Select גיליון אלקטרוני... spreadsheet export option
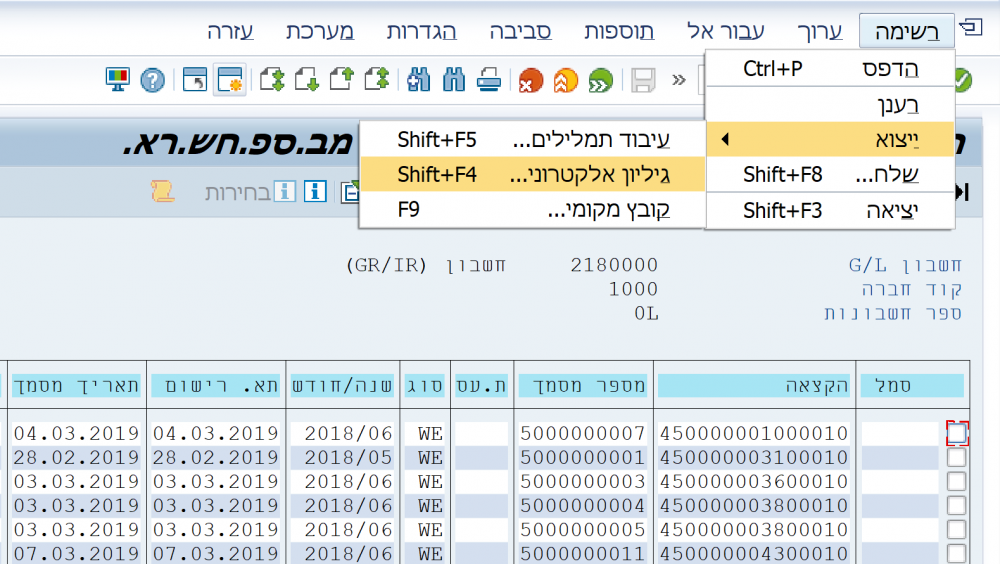The height and width of the screenshot is (564, 1000). (533, 174)
